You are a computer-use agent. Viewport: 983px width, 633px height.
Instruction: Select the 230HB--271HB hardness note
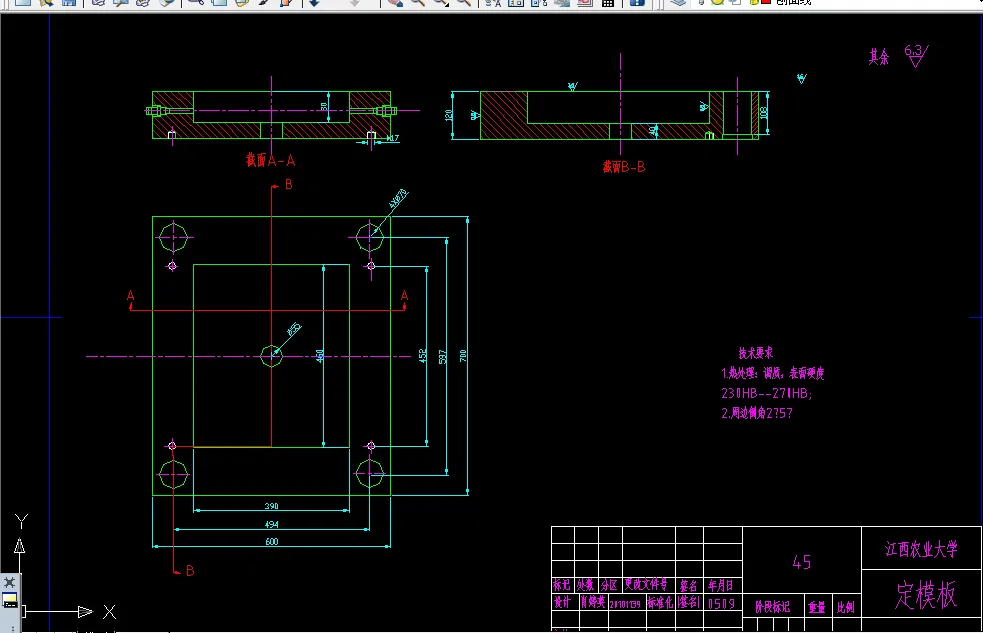tap(766, 394)
